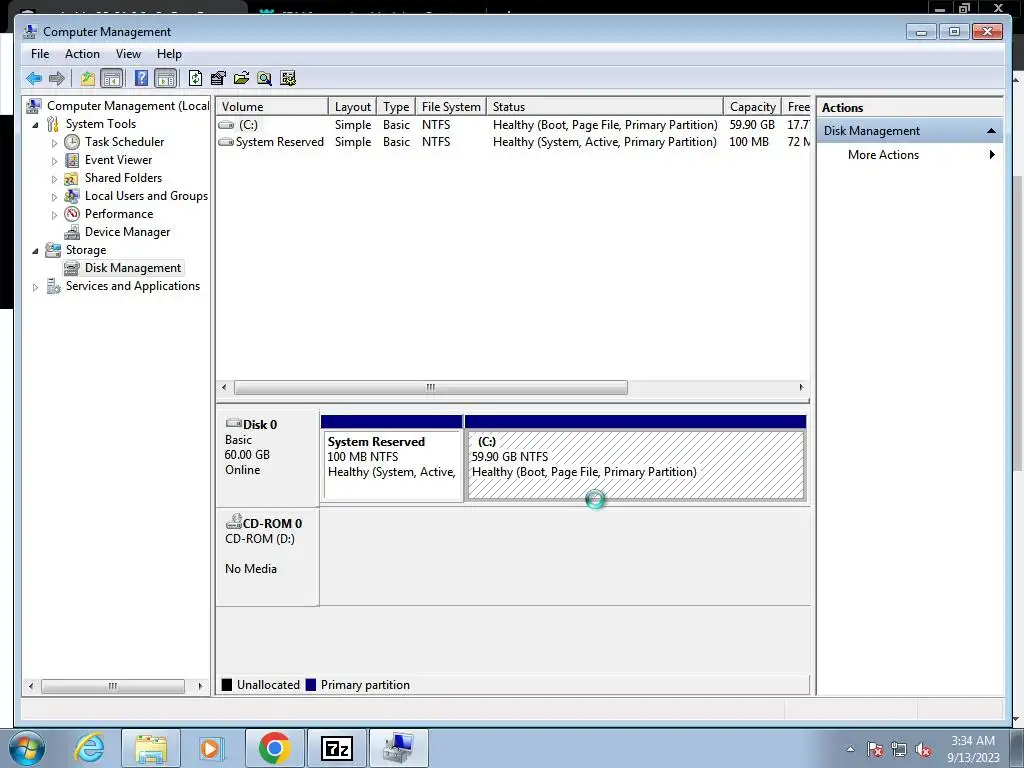Expand the Event Viewer node
Screen dimensions: 1024x768
(x=54, y=161)
